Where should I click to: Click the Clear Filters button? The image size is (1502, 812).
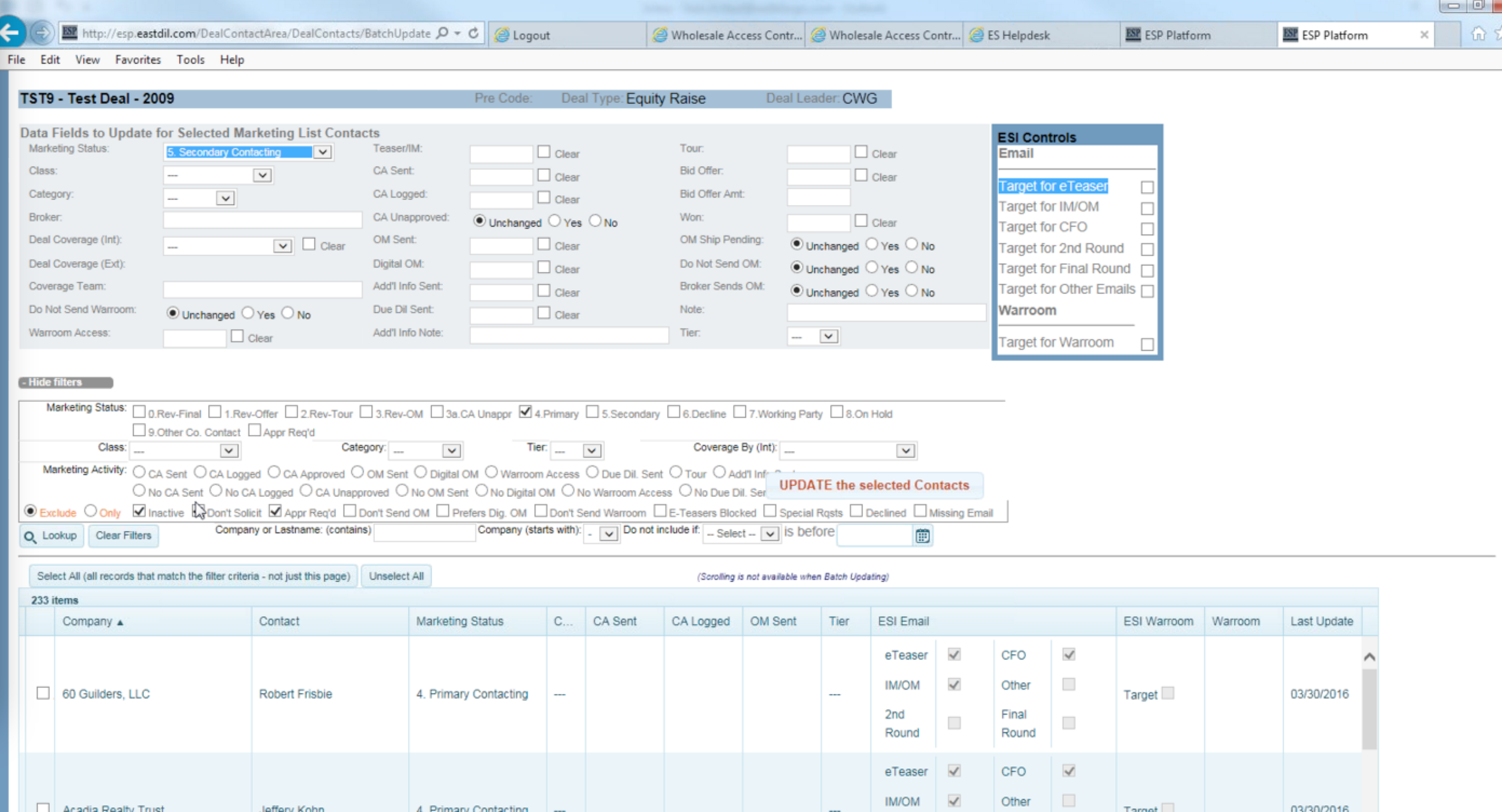123,535
